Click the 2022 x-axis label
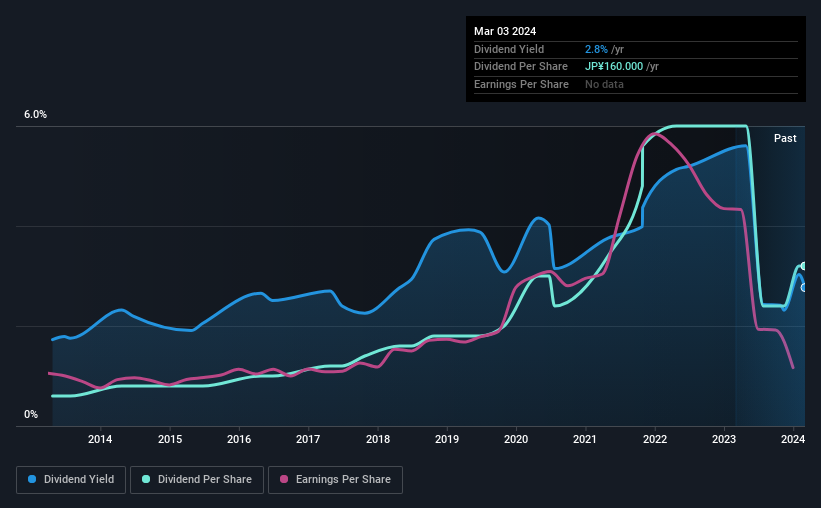 point(655,439)
